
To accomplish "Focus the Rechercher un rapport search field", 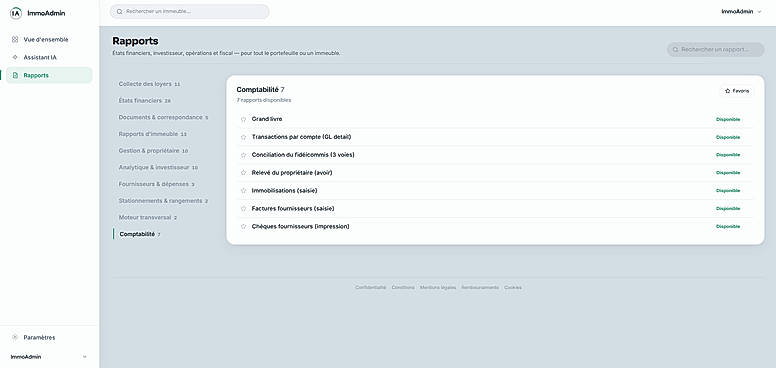I will coord(716,49).
